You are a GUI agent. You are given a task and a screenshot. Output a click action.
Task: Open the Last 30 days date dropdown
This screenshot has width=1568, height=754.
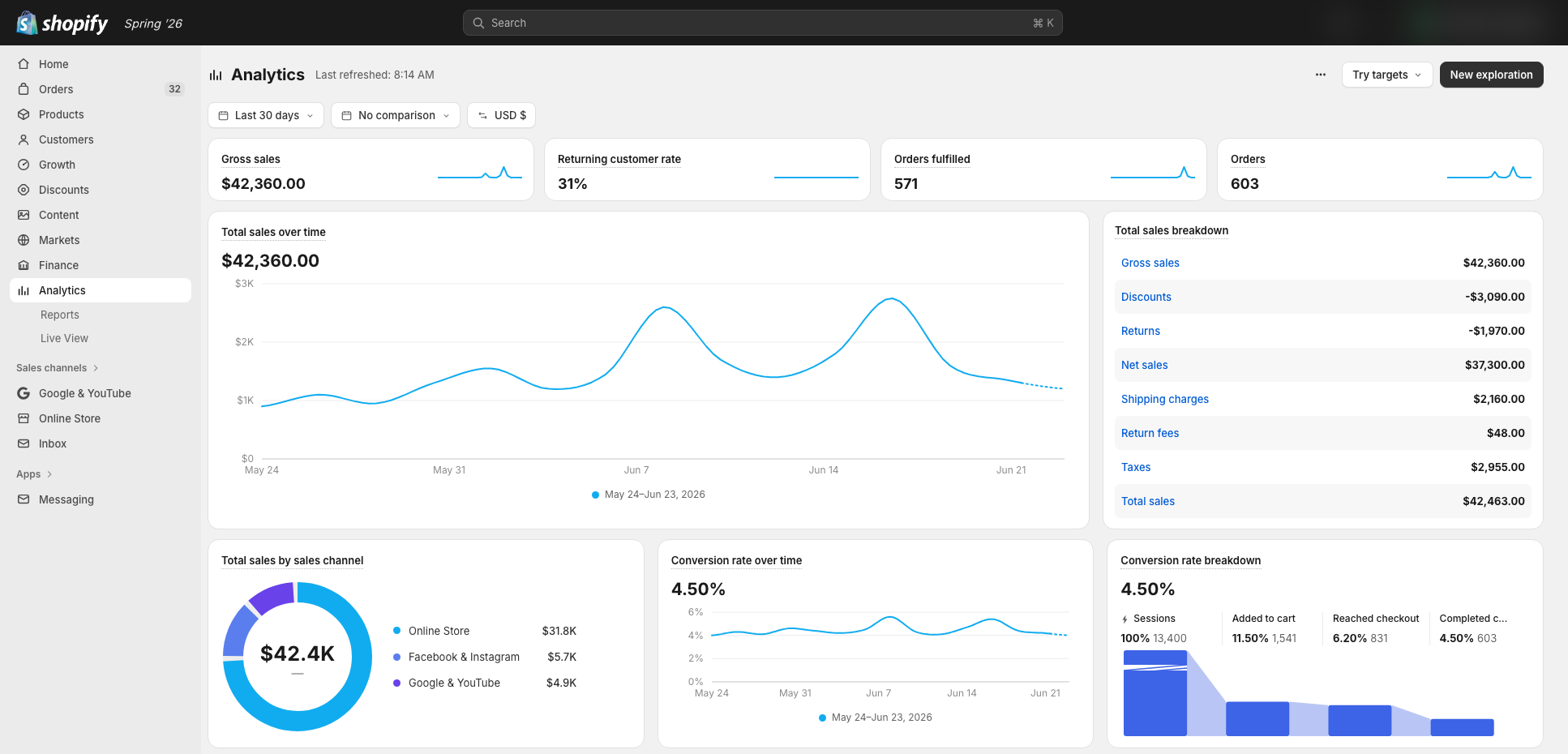pos(266,115)
